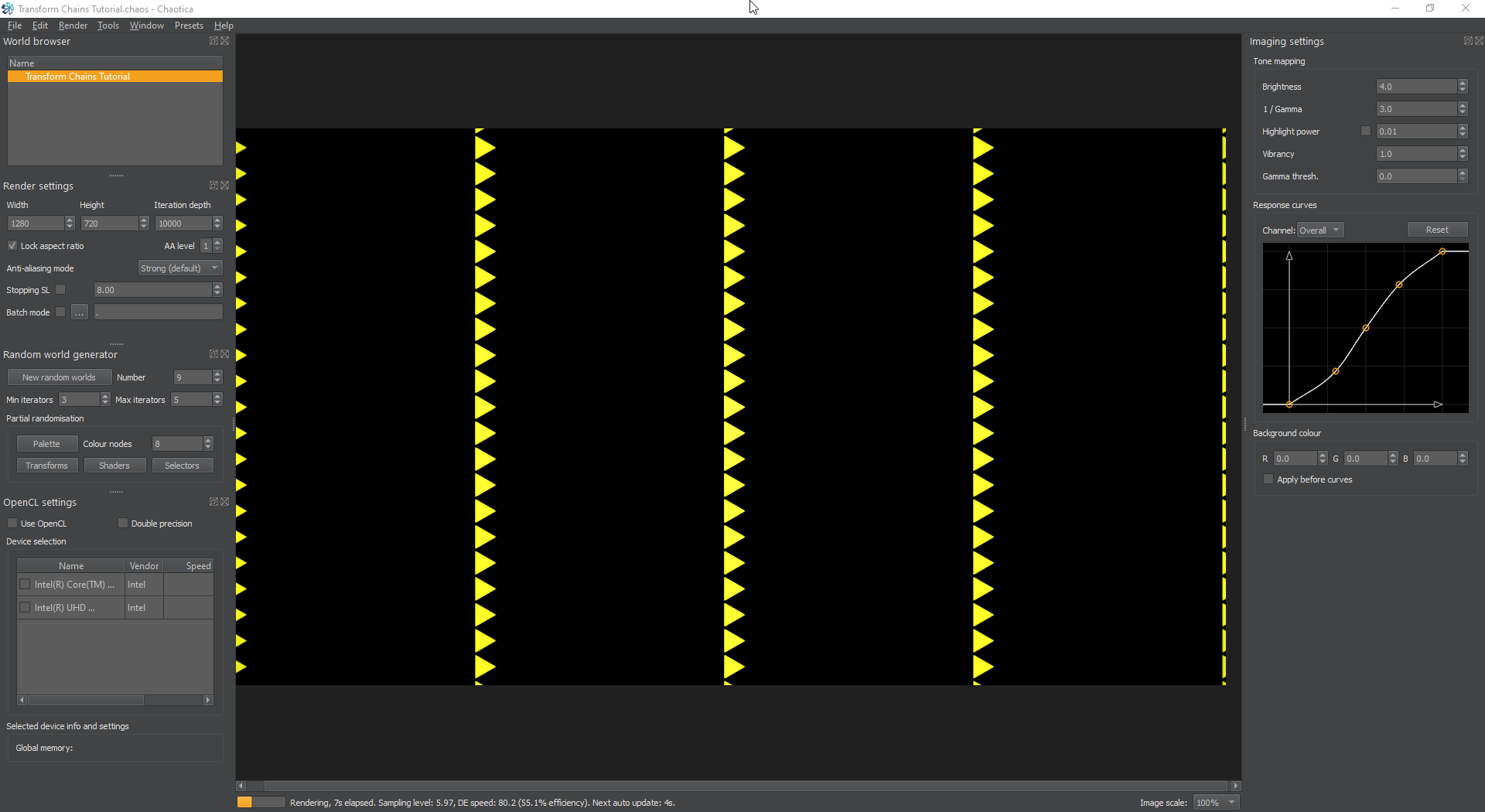Enable the Batch mode checkbox
This screenshot has width=1485, height=812.
click(x=60, y=312)
